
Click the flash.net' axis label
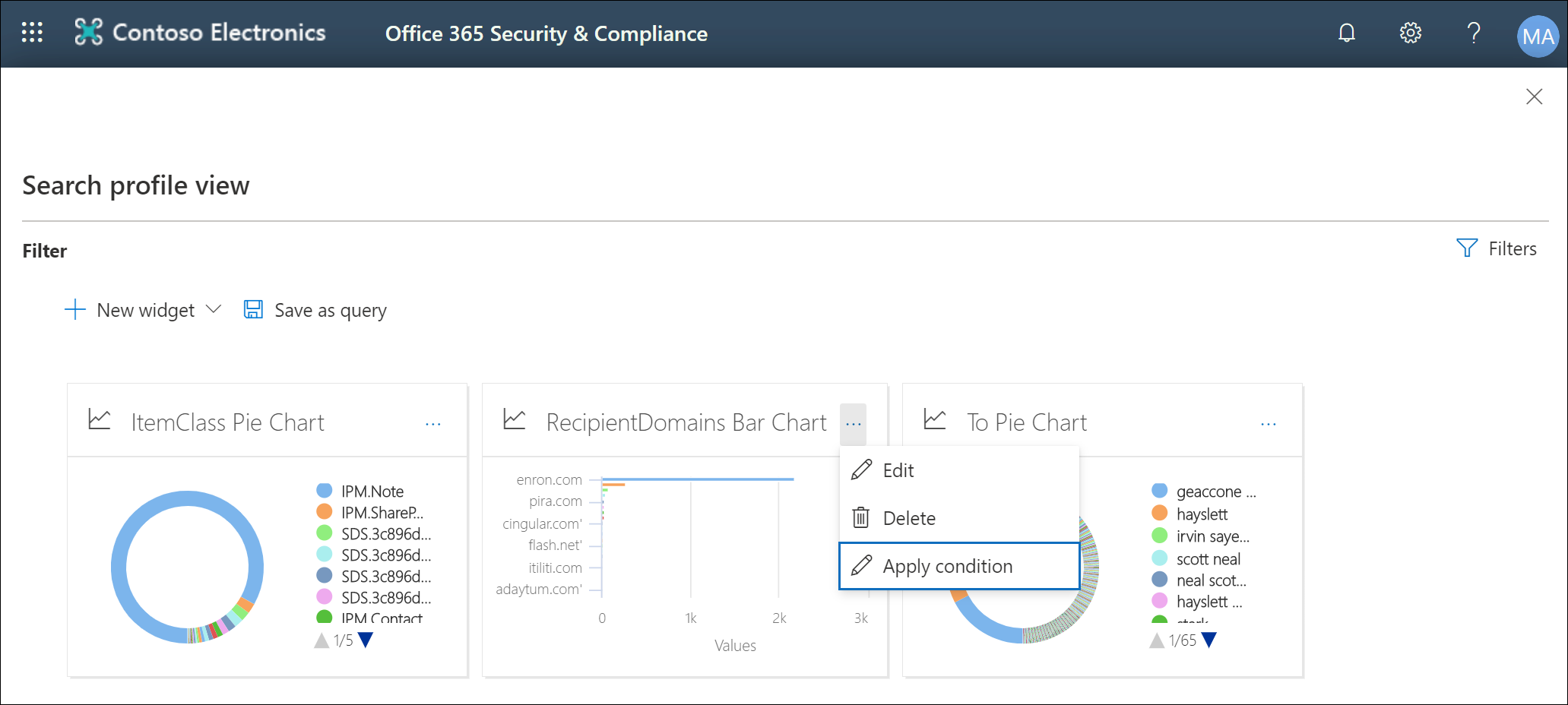point(555,545)
